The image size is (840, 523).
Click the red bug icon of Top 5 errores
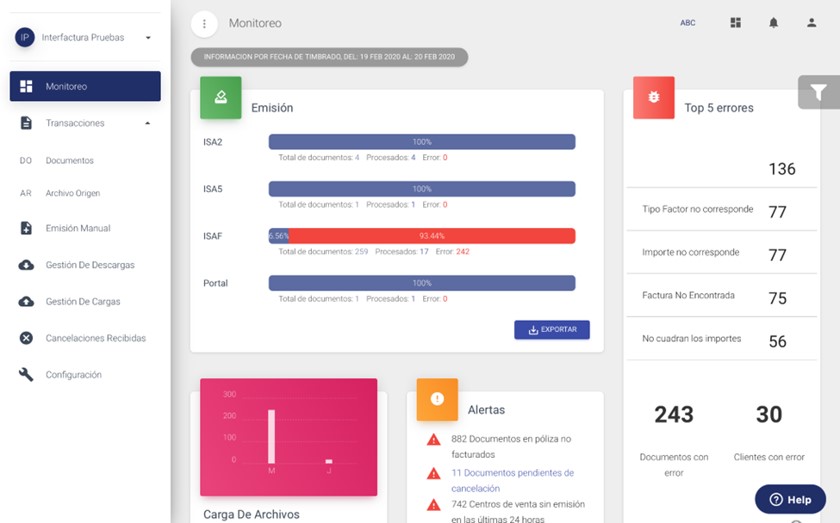[x=654, y=98]
